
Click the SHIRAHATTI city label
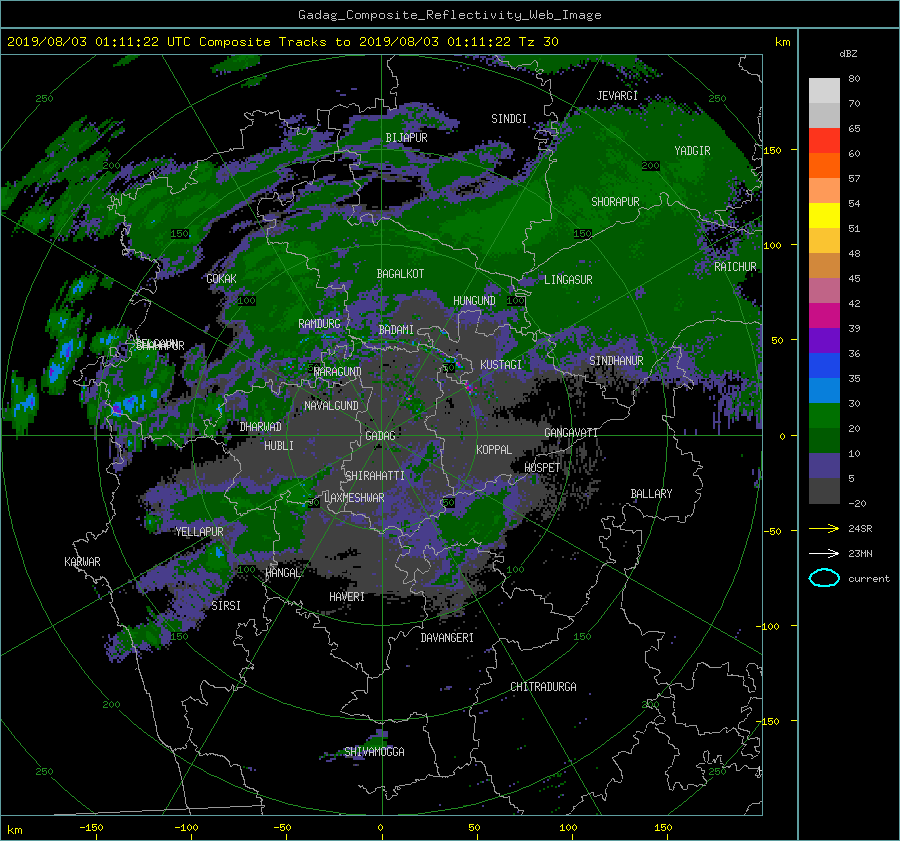tap(375, 475)
